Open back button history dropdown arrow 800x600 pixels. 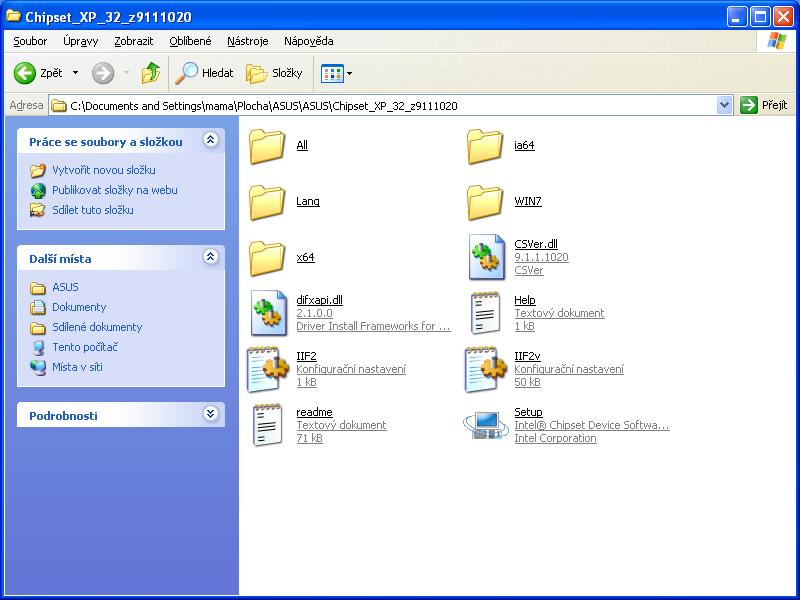pos(75,73)
